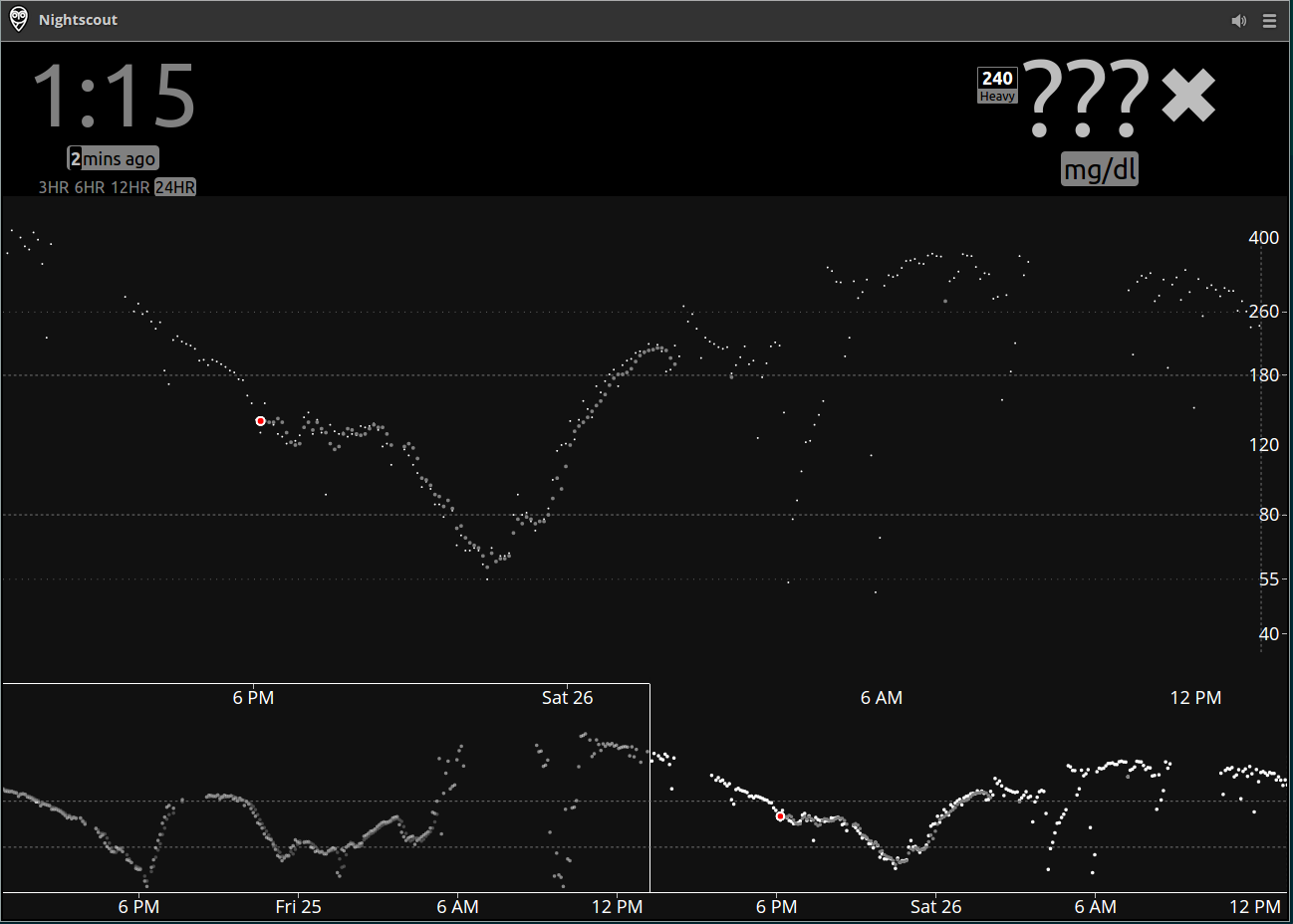Click inside the white brush selection box

(327, 788)
